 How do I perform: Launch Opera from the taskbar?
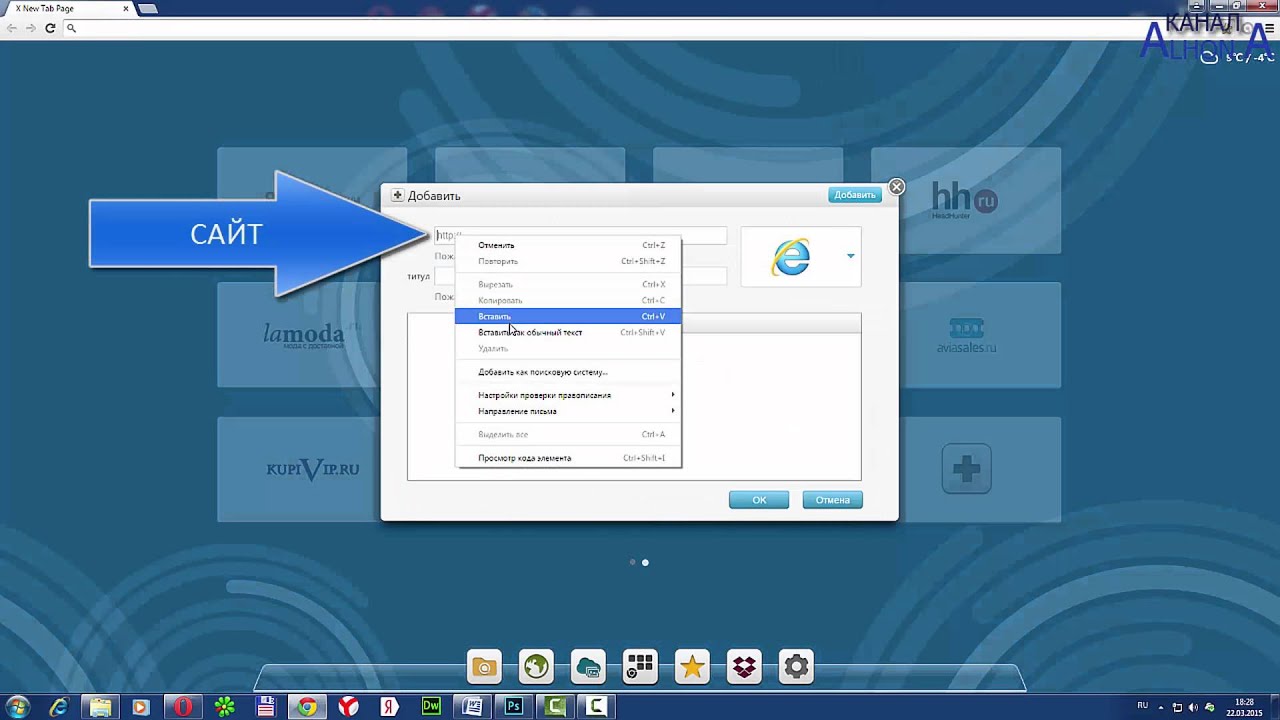(183, 707)
